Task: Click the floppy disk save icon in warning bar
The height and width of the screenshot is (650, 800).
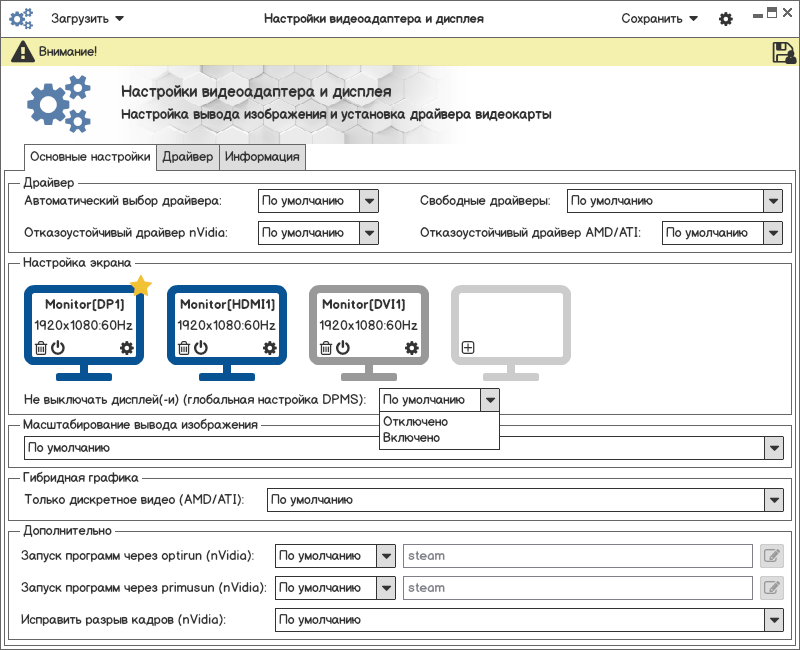Action: [784, 52]
